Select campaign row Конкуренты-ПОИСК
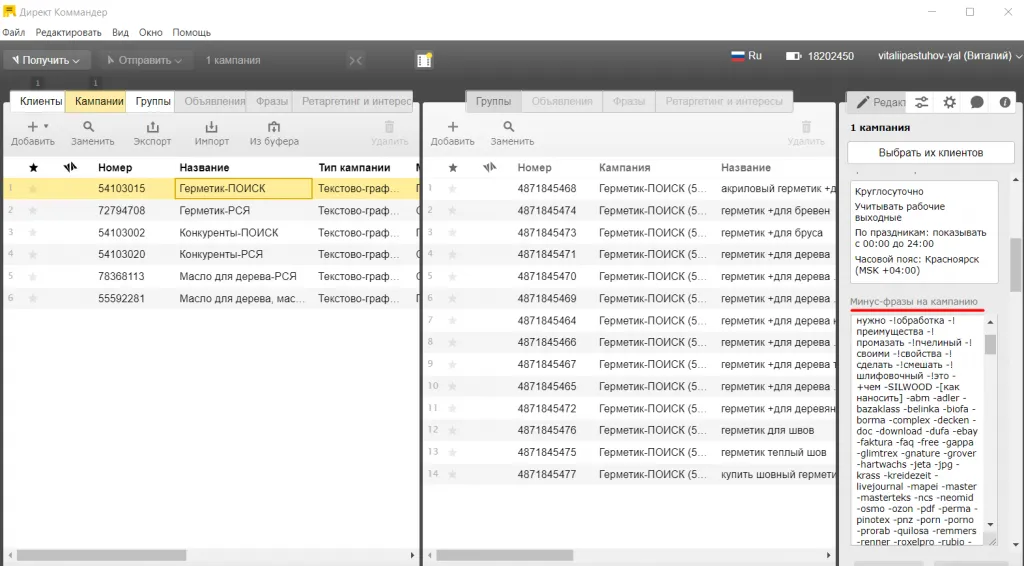Image resolution: width=1024 pixels, height=566 pixels. point(211,232)
